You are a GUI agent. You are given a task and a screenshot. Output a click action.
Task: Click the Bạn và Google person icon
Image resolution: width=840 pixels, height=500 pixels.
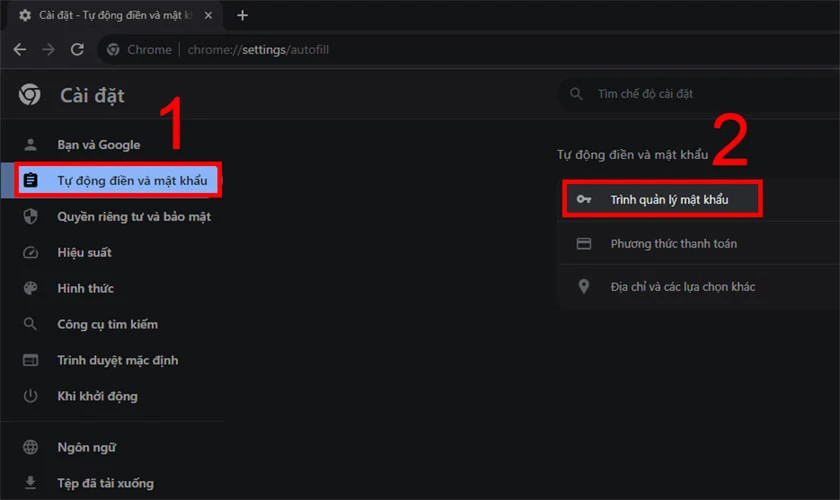click(x=30, y=145)
